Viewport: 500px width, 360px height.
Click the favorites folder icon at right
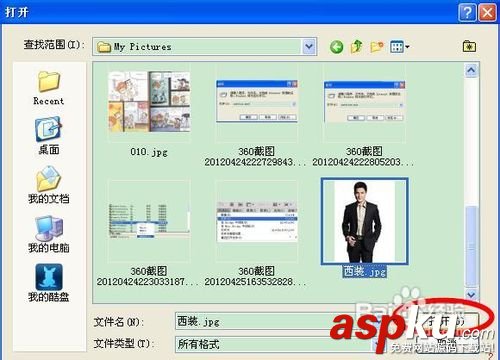point(469,46)
